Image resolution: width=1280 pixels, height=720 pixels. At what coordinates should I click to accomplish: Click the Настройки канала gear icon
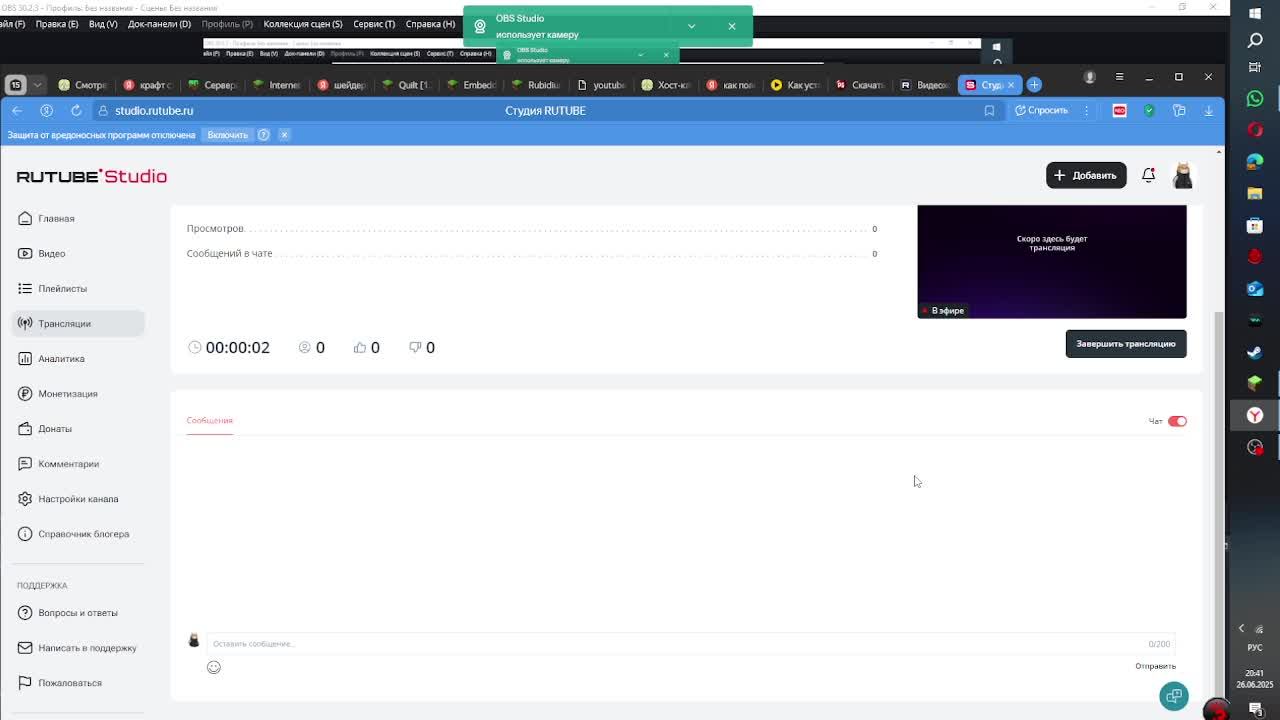pyautogui.click(x=25, y=498)
